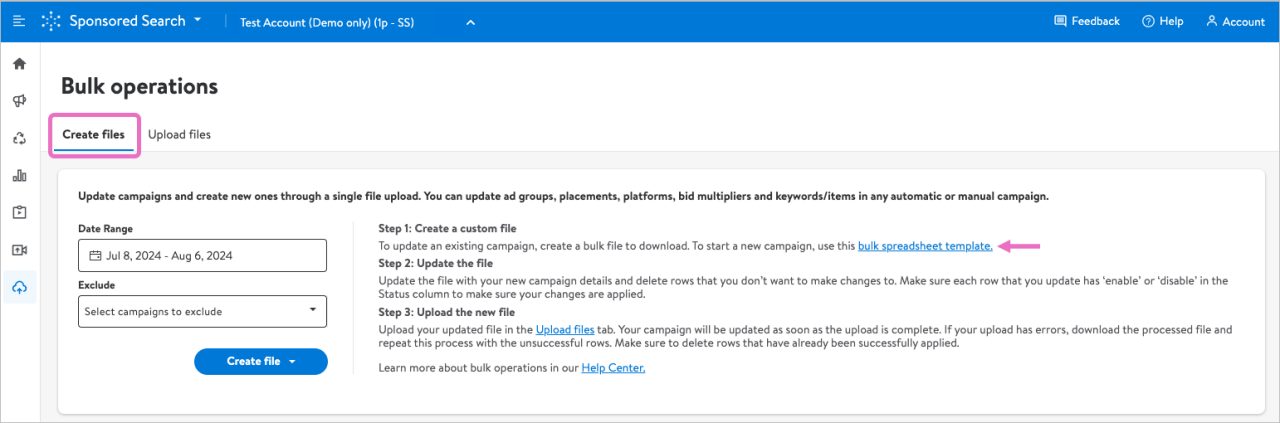The image size is (1280, 423).
Task: Click the clipboard sidebar icon
Action: pyautogui.click(x=19, y=213)
